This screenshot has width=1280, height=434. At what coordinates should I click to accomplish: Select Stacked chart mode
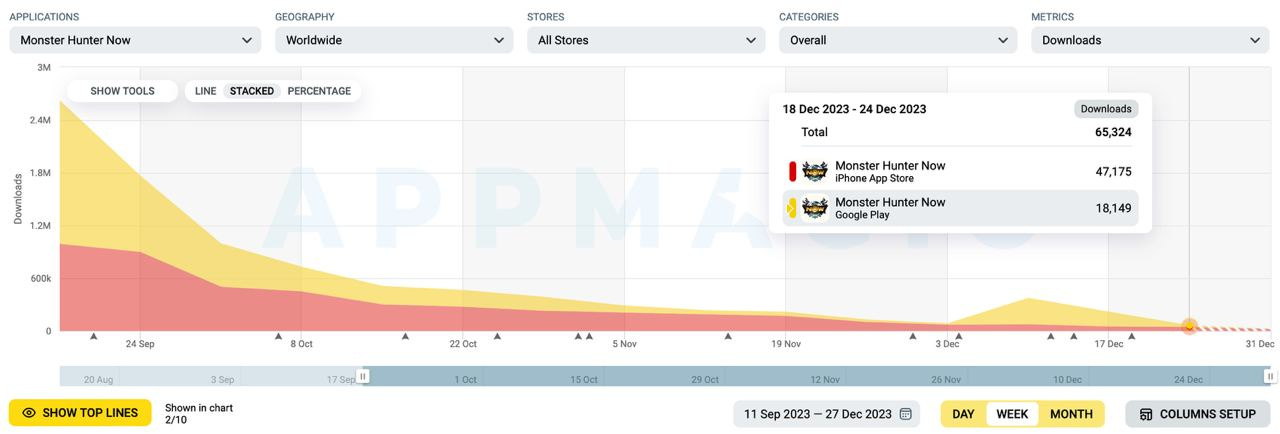click(x=252, y=91)
